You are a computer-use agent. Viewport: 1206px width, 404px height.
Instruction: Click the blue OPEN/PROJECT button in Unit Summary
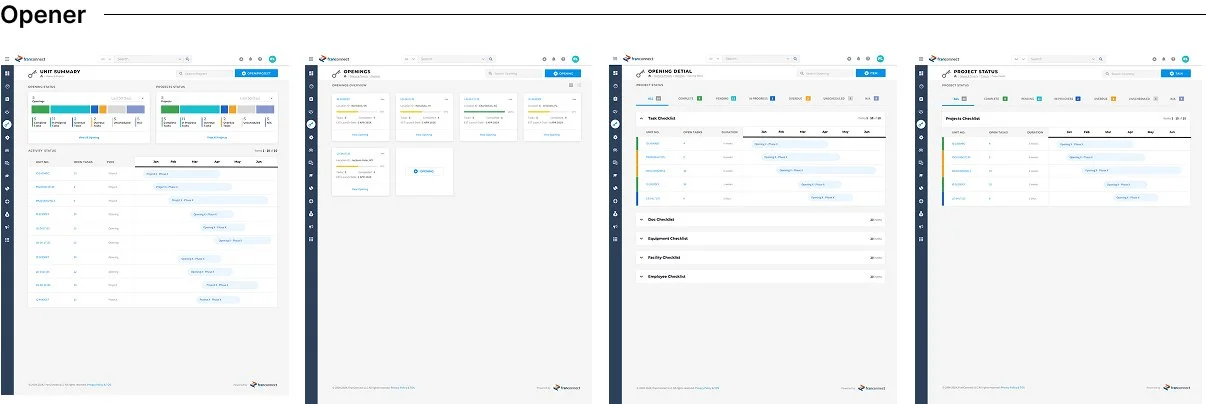[x=256, y=73]
